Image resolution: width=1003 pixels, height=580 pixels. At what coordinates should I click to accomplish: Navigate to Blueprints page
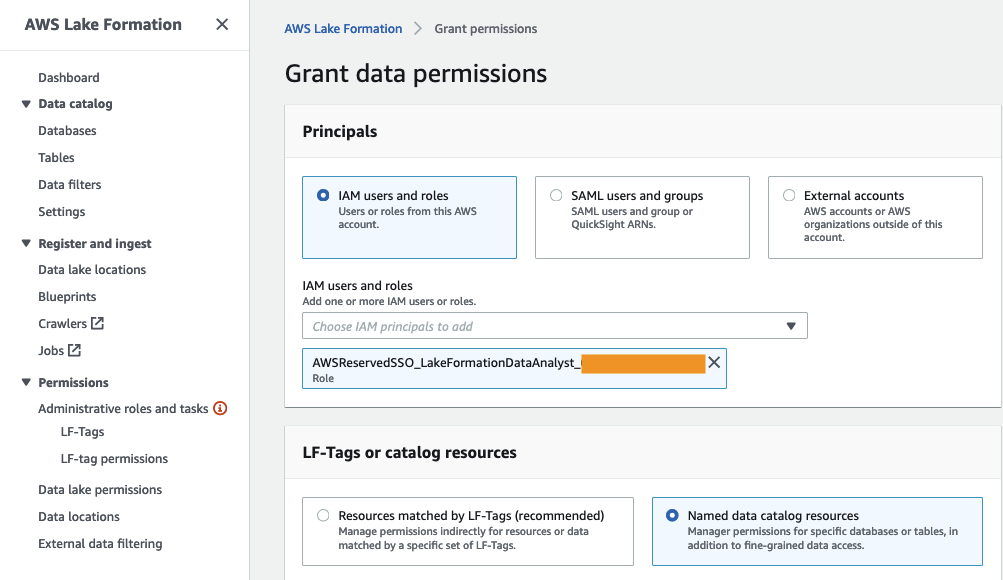(x=67, y=297)
